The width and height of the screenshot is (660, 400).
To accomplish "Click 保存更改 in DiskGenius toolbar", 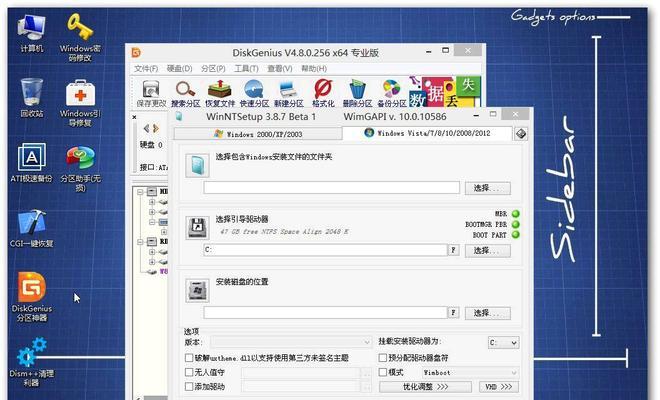I will pos(151,93).
